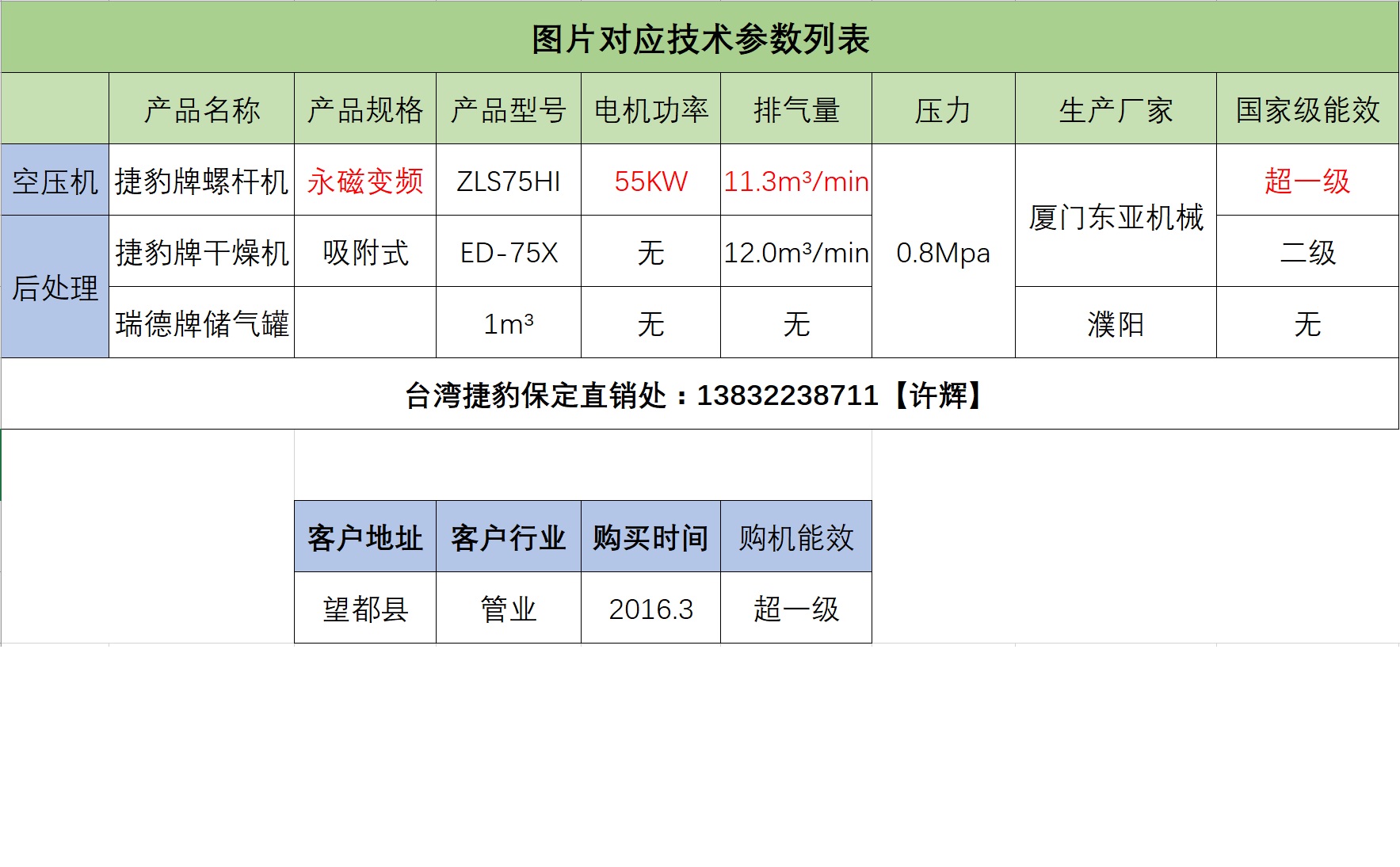Click the 国家级能效 header cell
Screen dimensions: 1400x867
pyautogui.click(x=1307, y=109)
